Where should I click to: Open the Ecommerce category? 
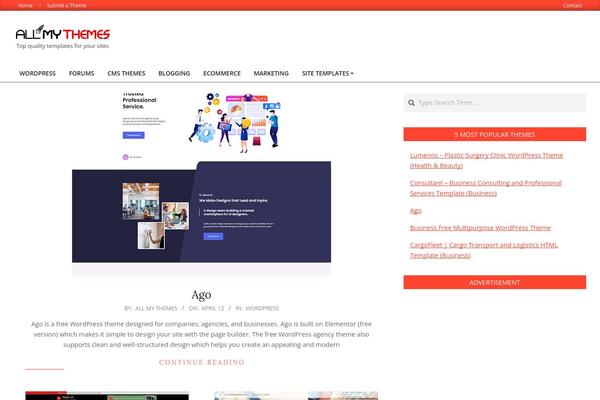[x=222, y=73]
